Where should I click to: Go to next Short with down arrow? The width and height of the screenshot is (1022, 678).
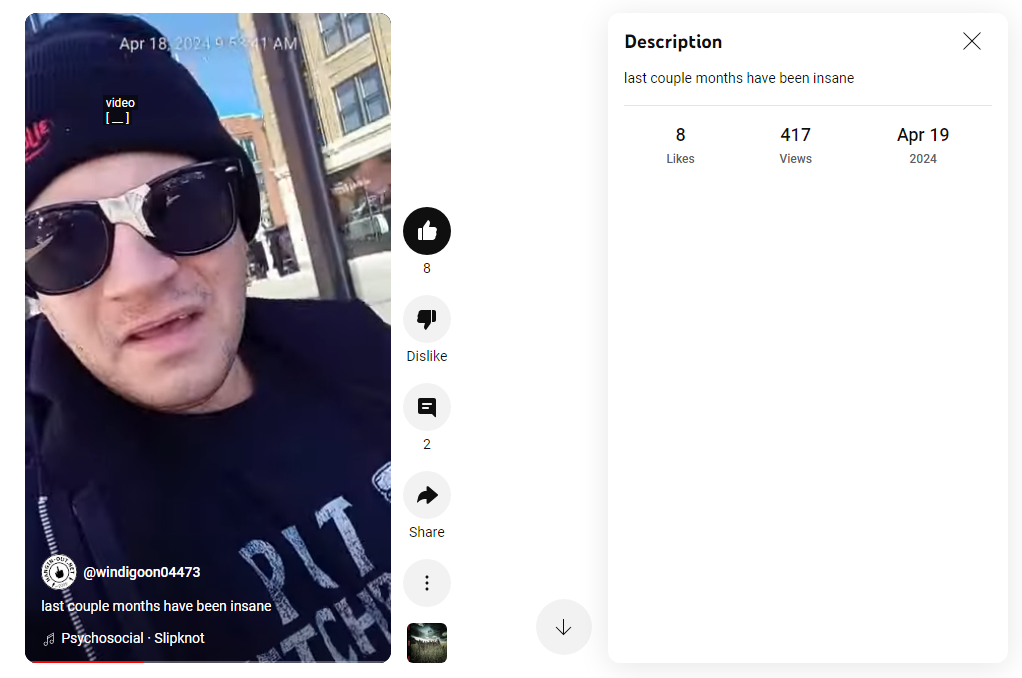coord(564,627)
